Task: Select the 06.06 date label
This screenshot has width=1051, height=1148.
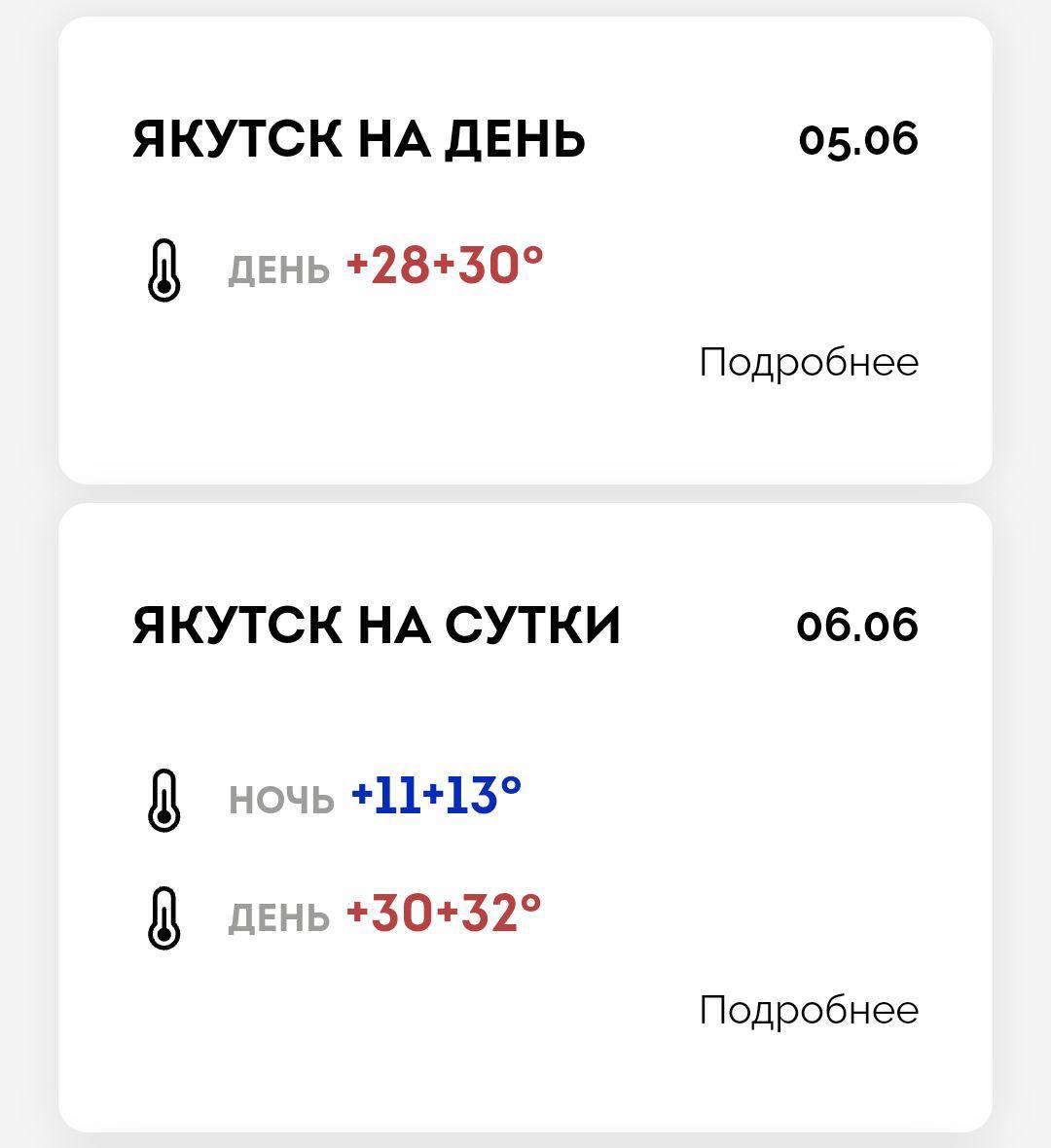Action: click(856, 625)
